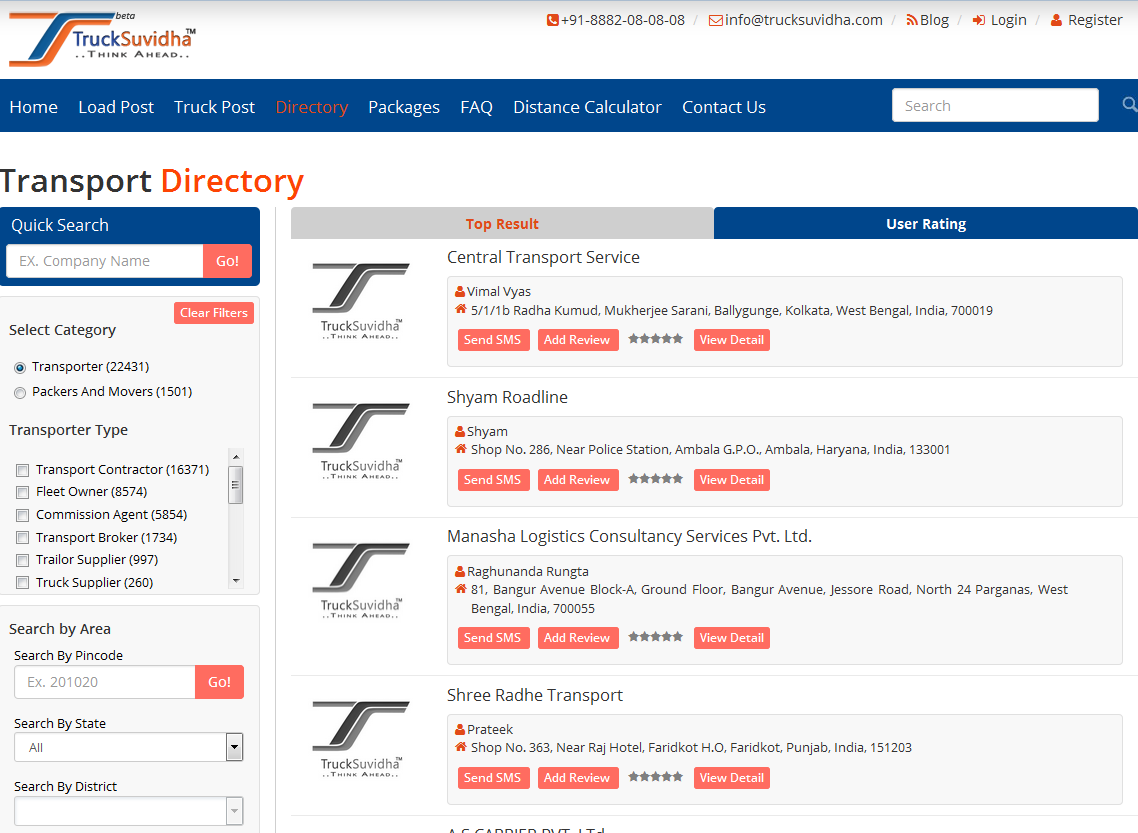Enable the Fleet Owner checkbox
1138x833 pixels.
pyautogui.click(x=22, y=492)
